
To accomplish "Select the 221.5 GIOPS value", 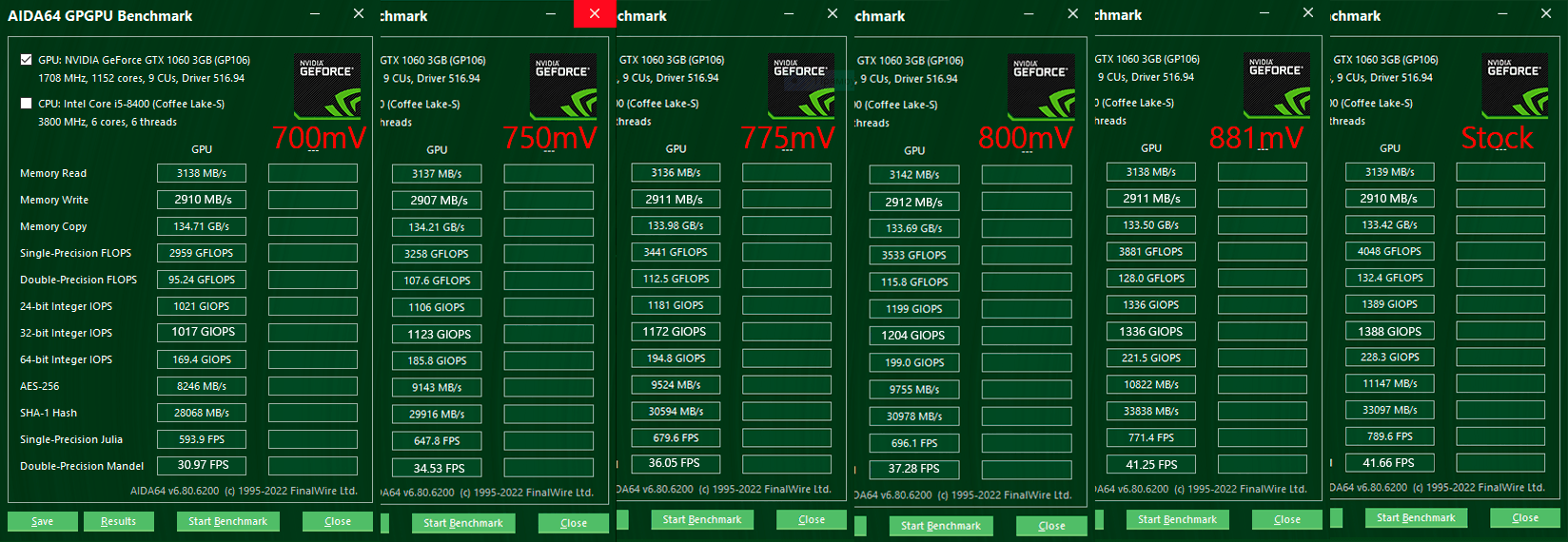I will pos(1151,358).
